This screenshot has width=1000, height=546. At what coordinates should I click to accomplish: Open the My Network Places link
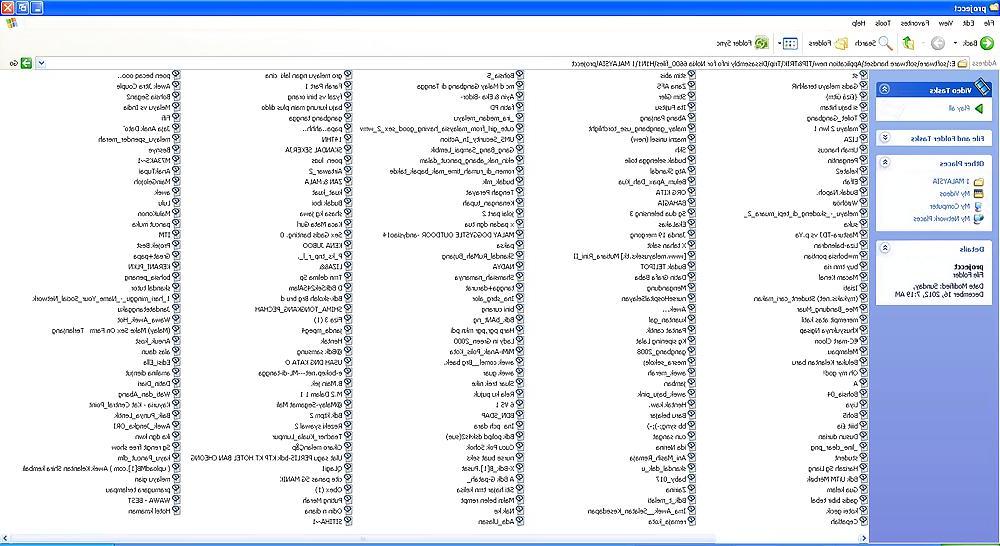coord(941,218)
